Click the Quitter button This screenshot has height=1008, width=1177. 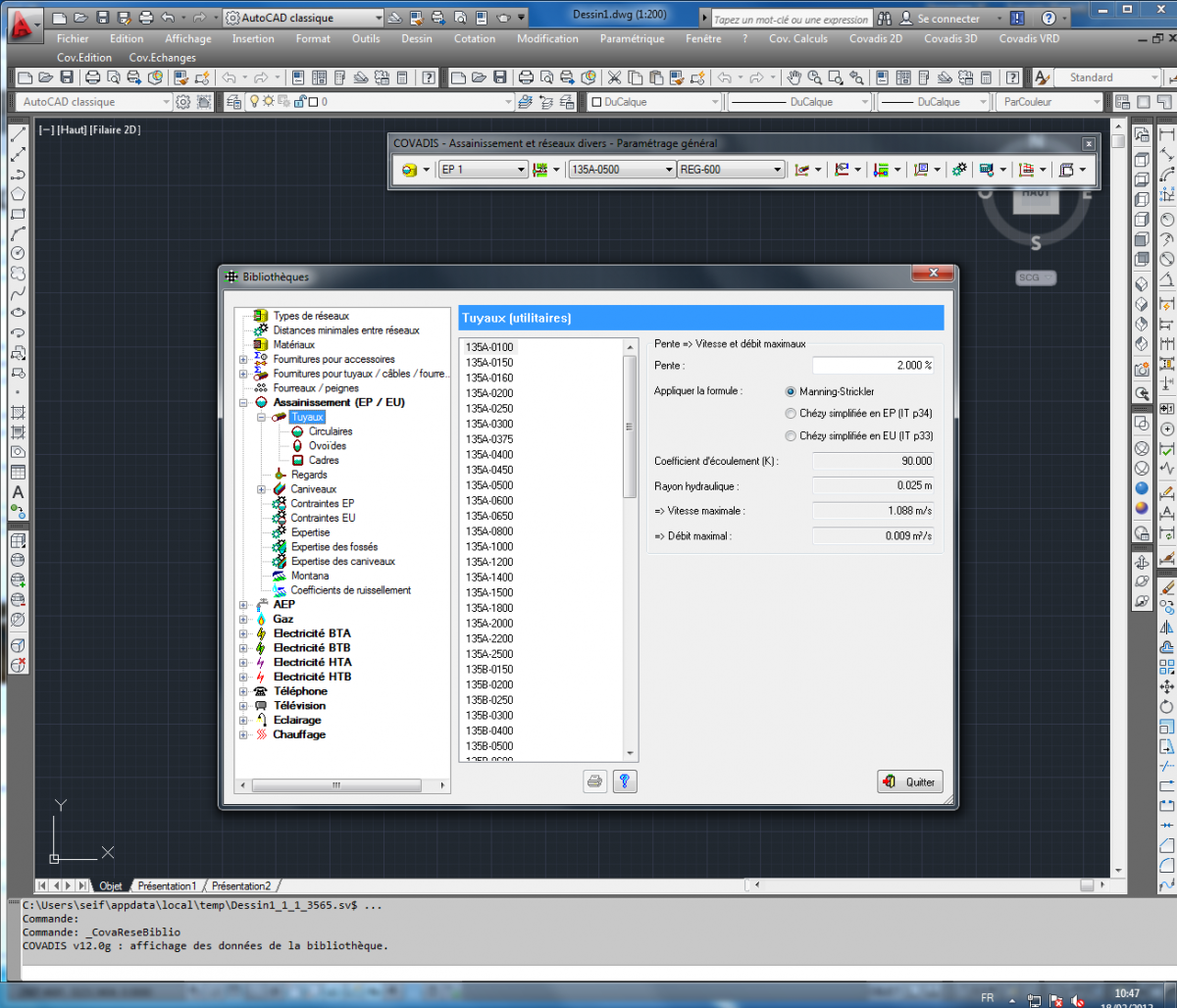pyautogui.click(x=910, y=781)
